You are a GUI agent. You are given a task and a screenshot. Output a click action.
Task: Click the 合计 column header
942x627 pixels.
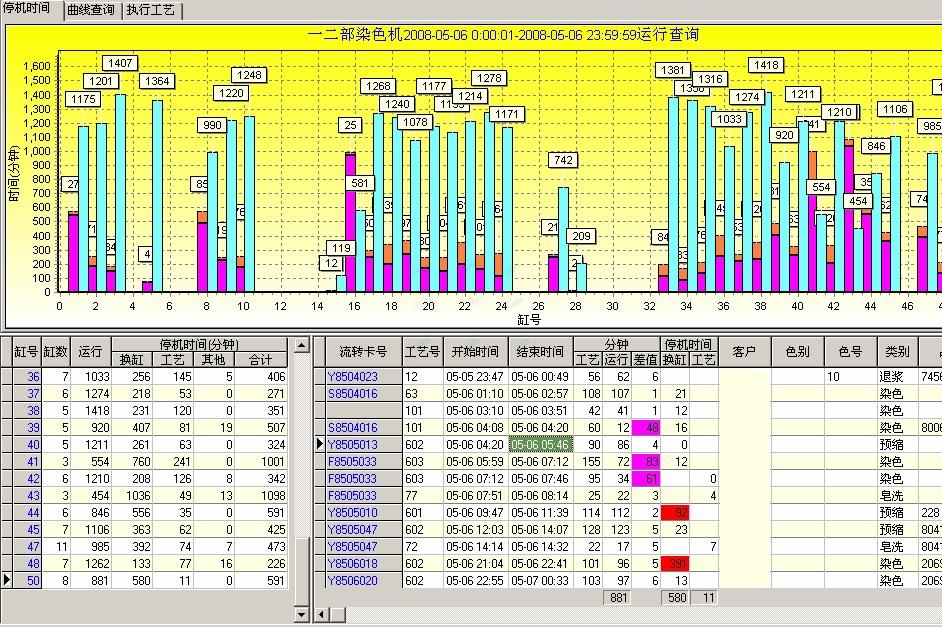tap(262, 360)
